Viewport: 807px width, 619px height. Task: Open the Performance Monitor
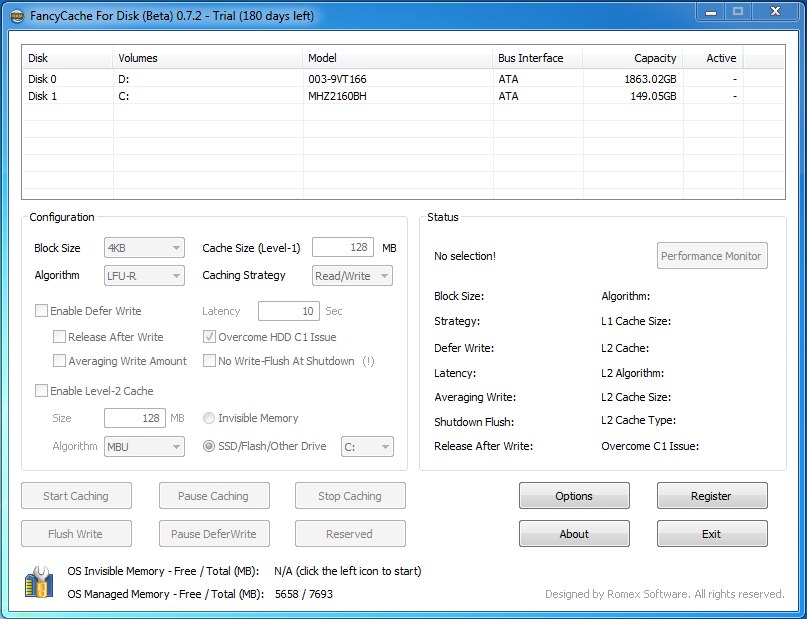711,256
